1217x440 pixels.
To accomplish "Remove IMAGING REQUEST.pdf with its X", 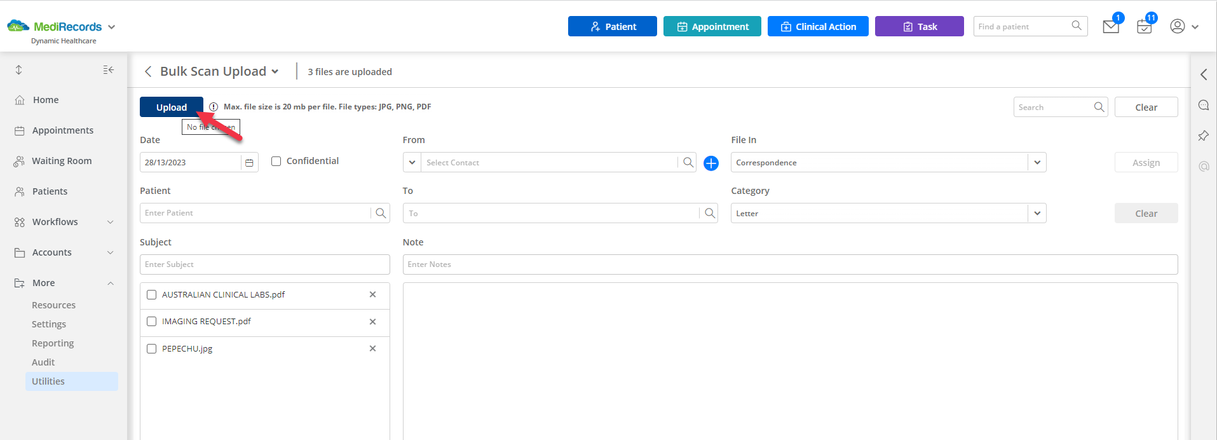I will pyautogui.click(x=373, y=322).
